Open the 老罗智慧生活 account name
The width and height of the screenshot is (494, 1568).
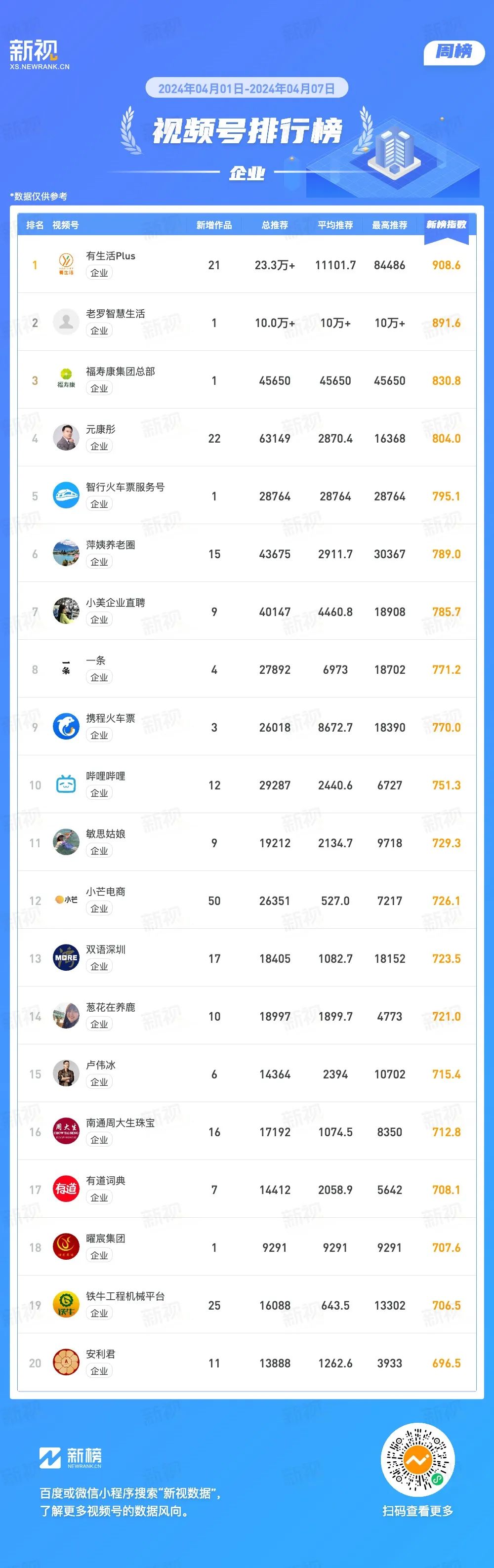point(116,314)
